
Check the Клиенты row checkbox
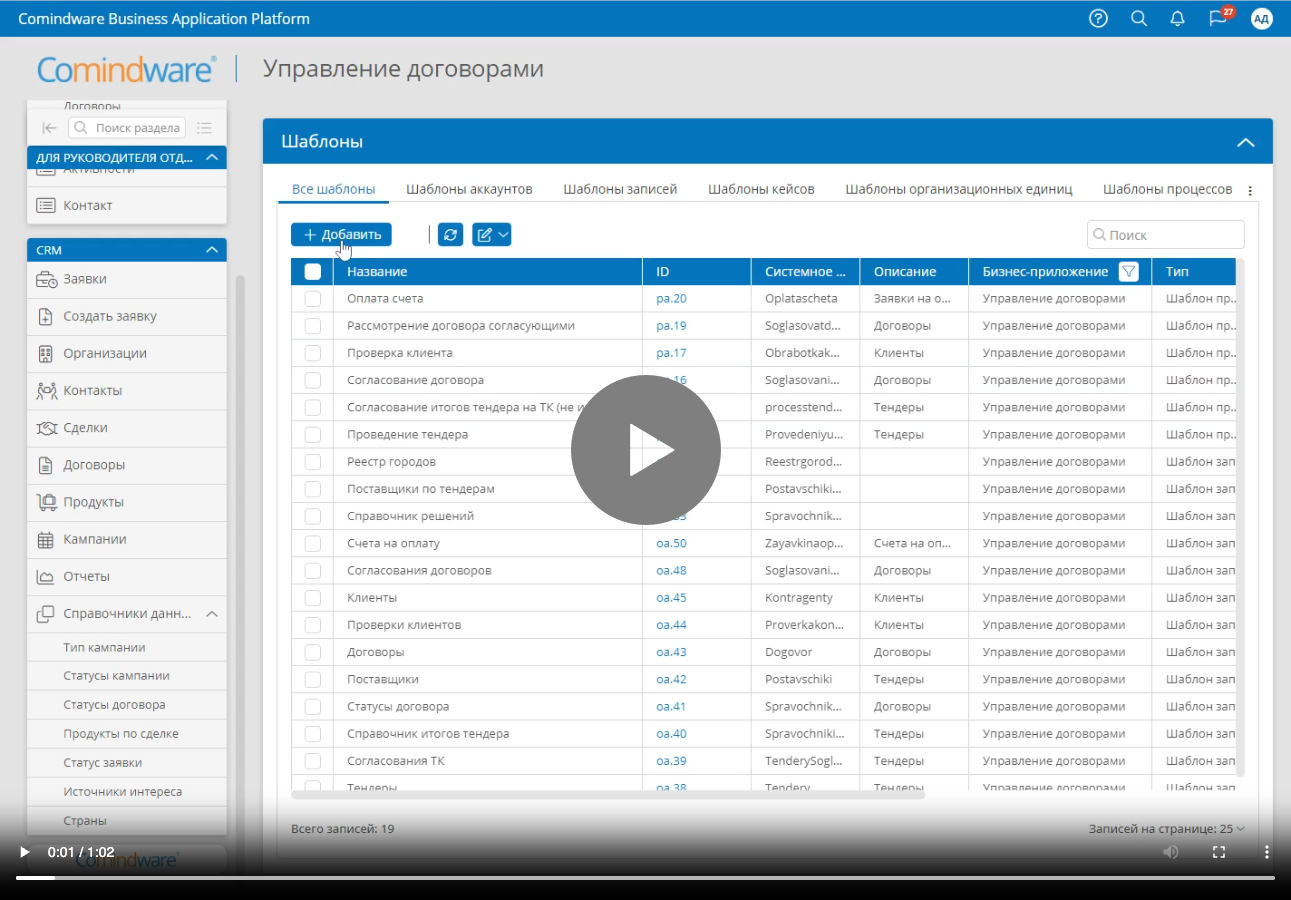point(313,597)
